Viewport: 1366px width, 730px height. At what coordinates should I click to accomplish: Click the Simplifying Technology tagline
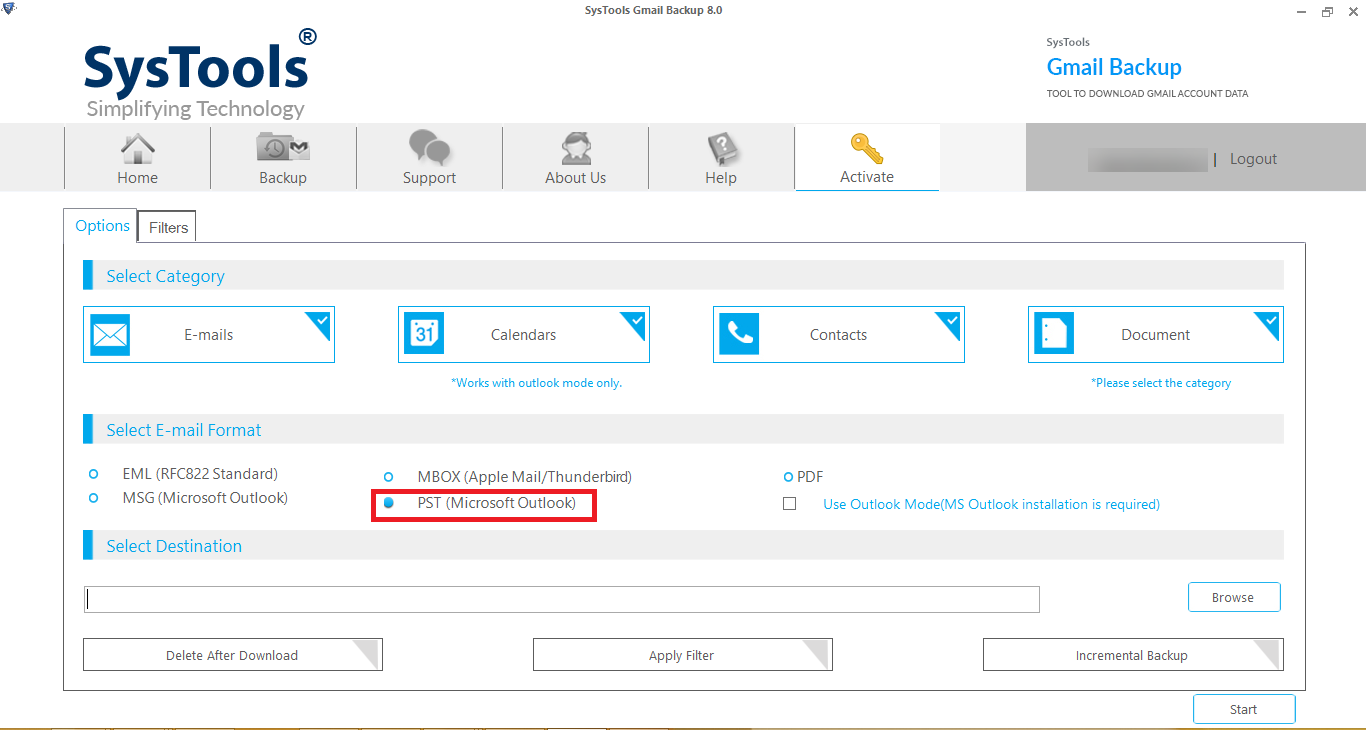click(196, 109)
